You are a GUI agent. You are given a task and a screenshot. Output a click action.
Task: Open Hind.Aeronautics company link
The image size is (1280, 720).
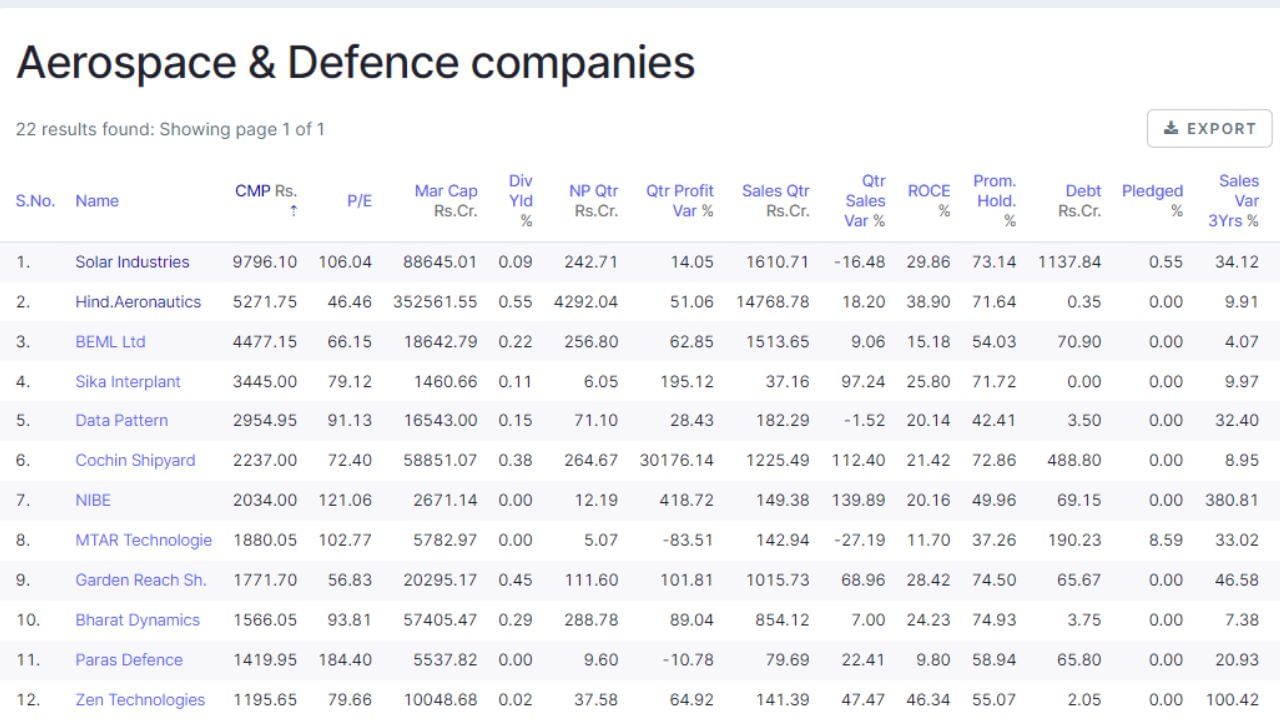[x=138, y=302]
